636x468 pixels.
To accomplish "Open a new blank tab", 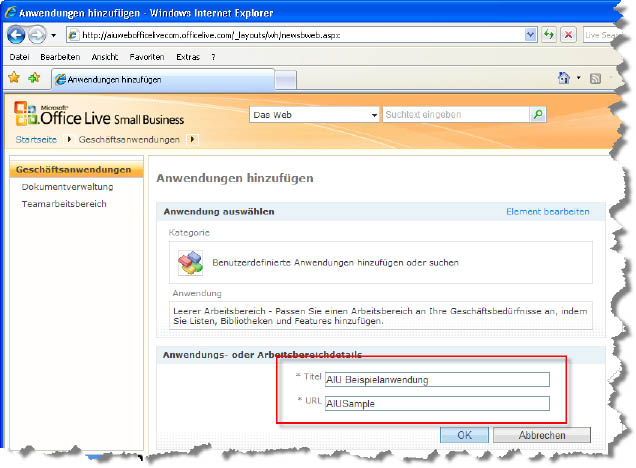I will 286,80.
